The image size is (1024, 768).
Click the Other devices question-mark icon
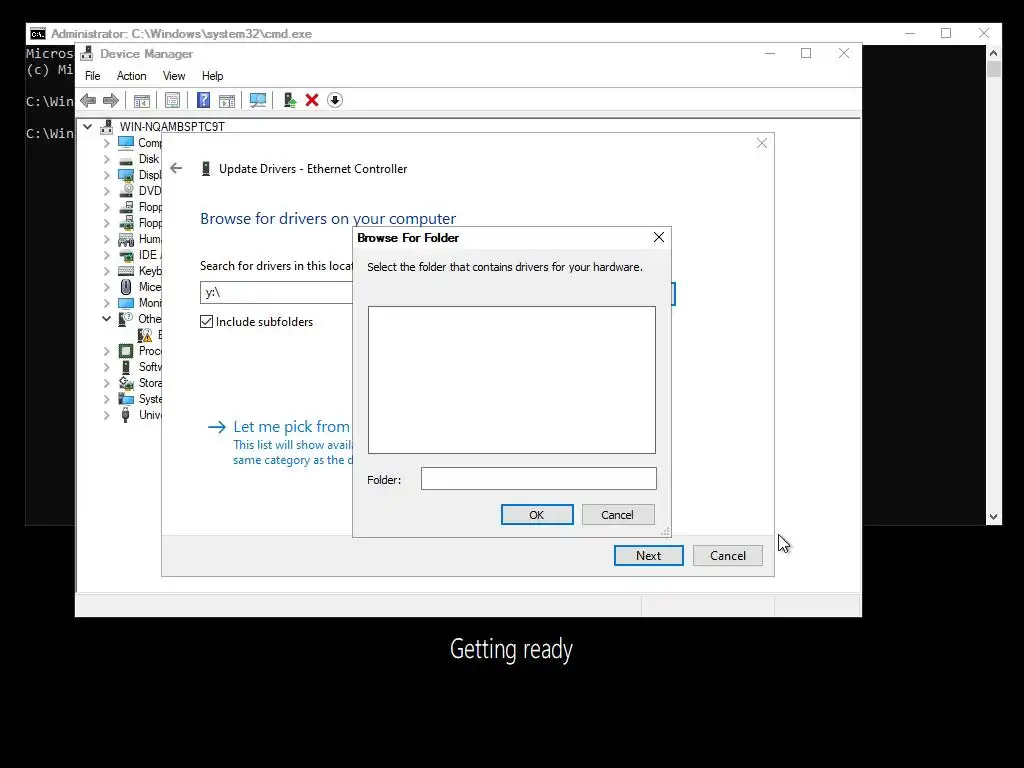point(125,319)
